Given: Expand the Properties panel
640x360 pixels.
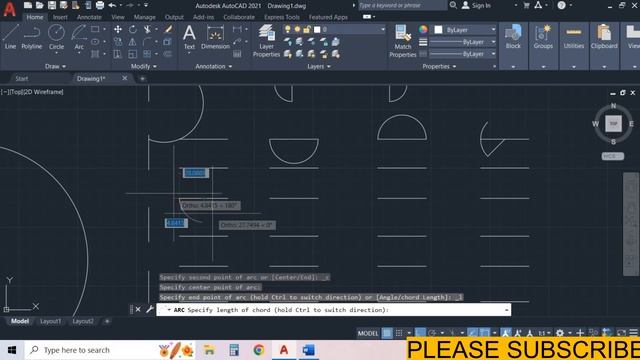Looking at the screenshot, I should [x=439, y=66].
